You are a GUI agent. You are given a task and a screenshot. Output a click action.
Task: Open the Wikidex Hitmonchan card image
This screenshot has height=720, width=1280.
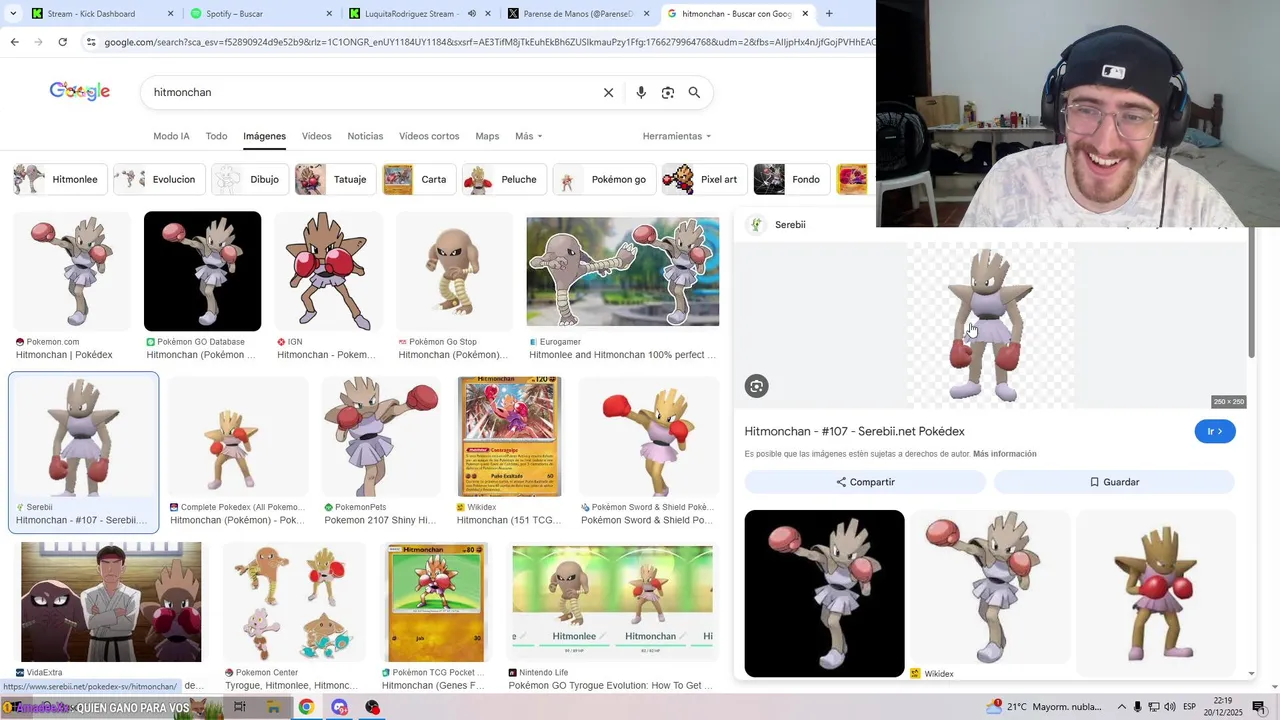tap(509, 436)
